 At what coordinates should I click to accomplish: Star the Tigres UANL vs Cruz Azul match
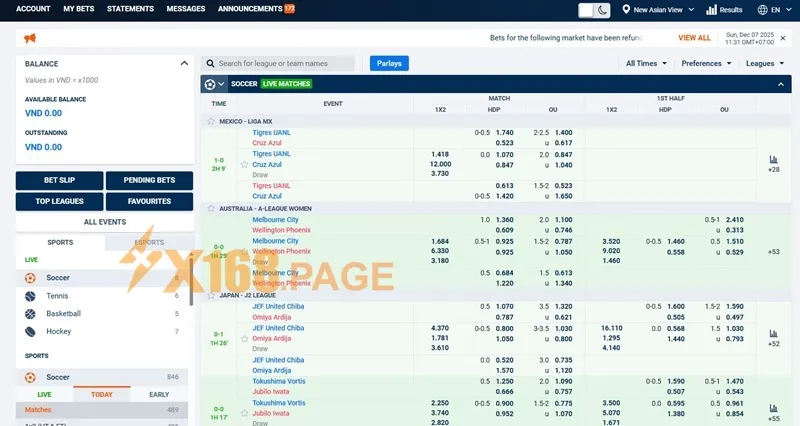244,164
